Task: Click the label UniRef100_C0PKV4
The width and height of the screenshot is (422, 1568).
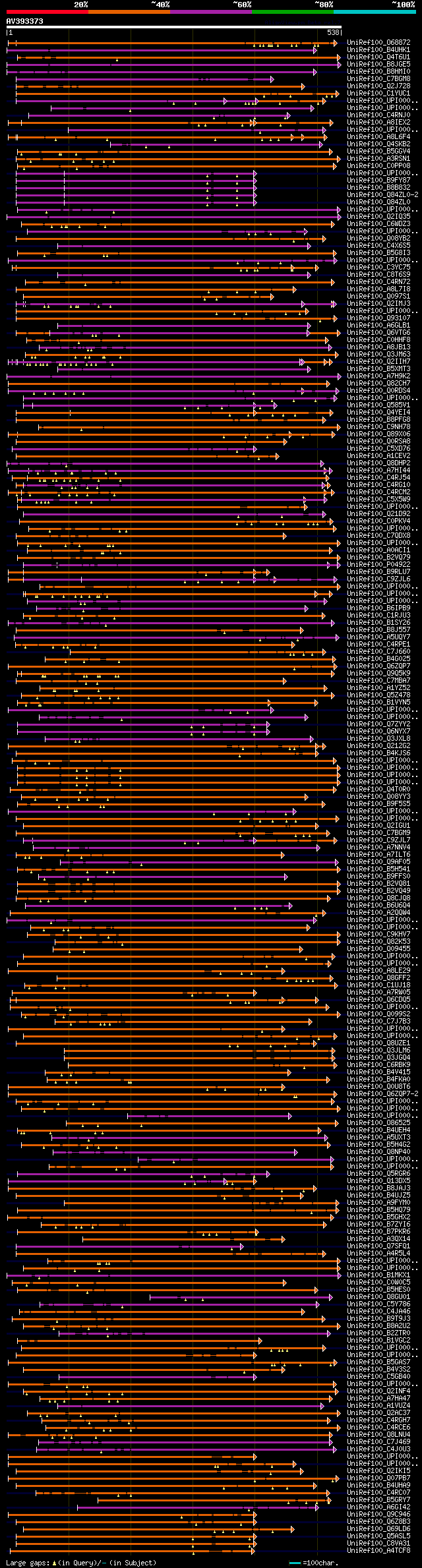Action: [x=378, y=521]
